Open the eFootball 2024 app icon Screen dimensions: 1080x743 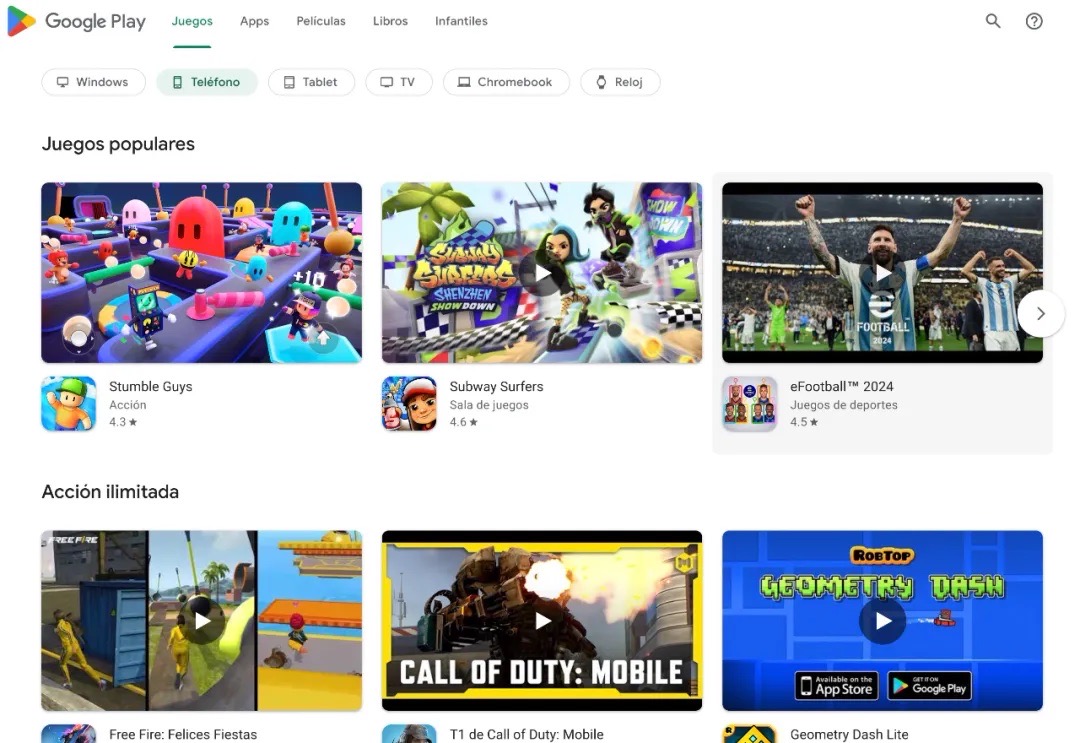[749, 404]
